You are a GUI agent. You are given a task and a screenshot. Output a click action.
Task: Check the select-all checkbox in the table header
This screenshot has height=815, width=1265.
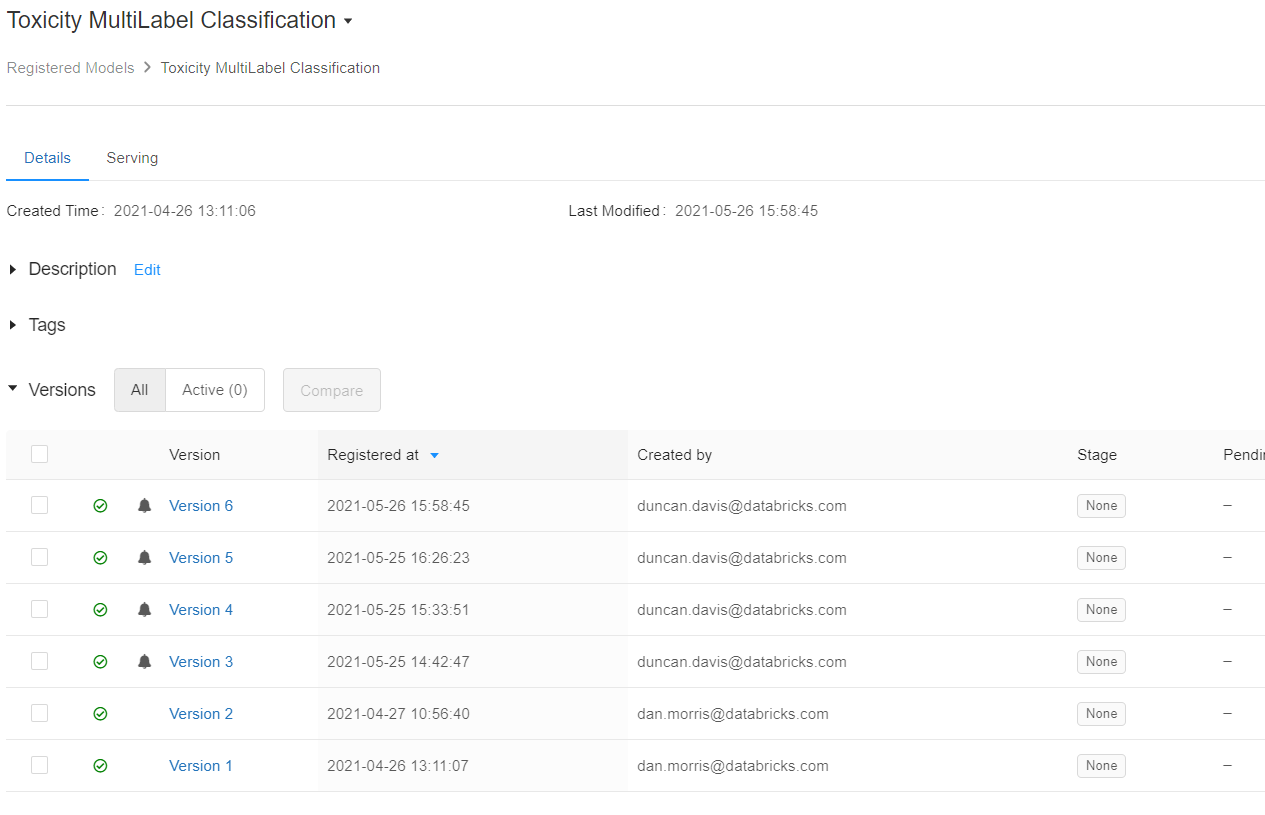click(x=39, y=454)
